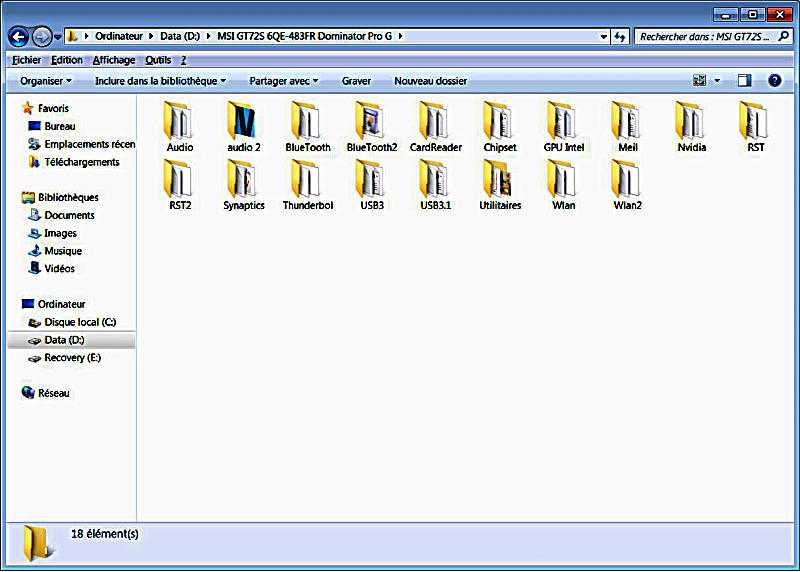Open the Affichage menu

[114, 60]
